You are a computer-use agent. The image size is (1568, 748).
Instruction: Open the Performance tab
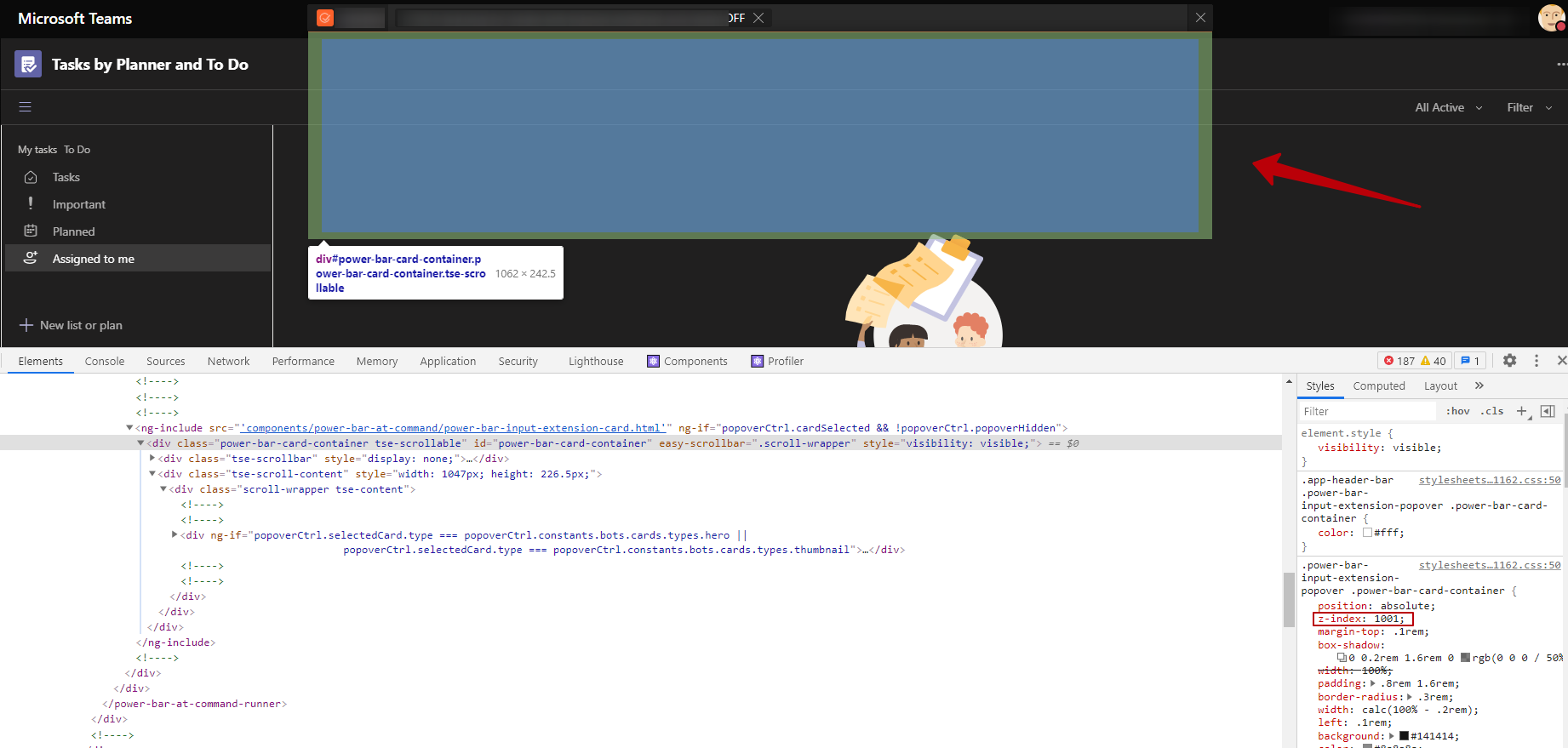coord(303,361)
